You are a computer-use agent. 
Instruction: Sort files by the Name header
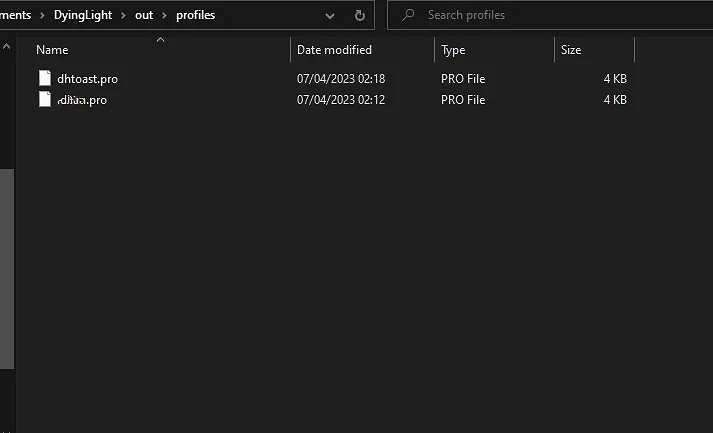tap(52, 50)
